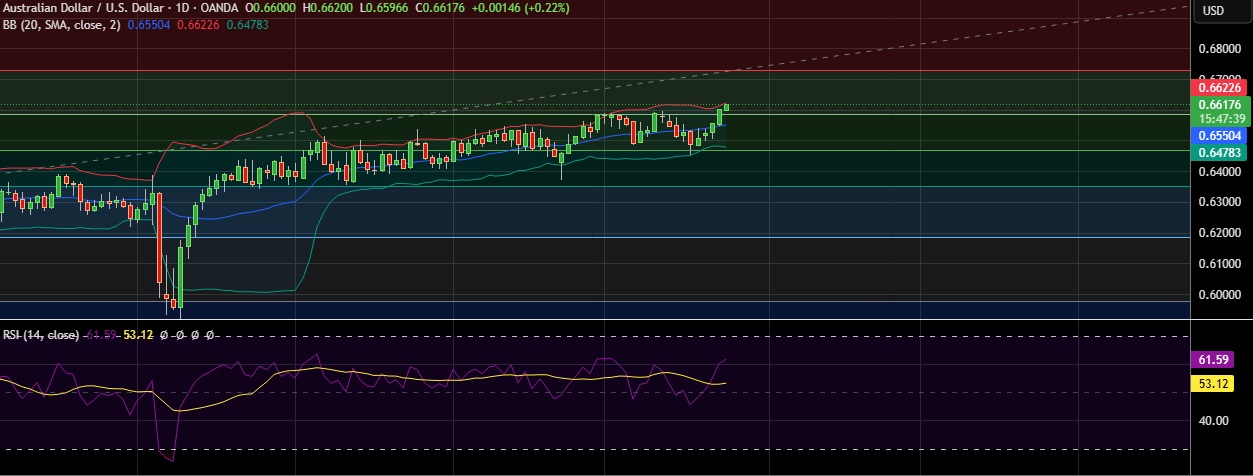The width and height of the screenshot is (1253, 476).
Task: Click the RSI (14, close) indicator label
Action: coord(39,335)
